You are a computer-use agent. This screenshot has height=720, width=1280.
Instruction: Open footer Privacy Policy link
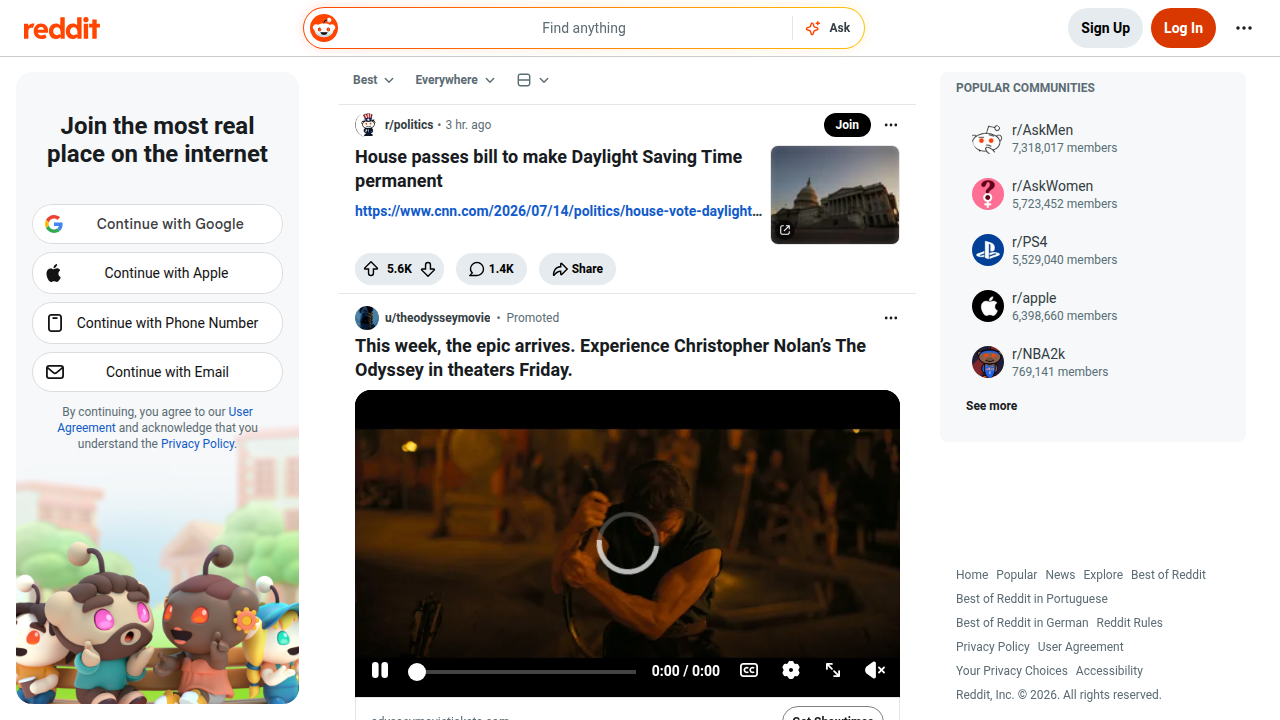coord(993,647)
